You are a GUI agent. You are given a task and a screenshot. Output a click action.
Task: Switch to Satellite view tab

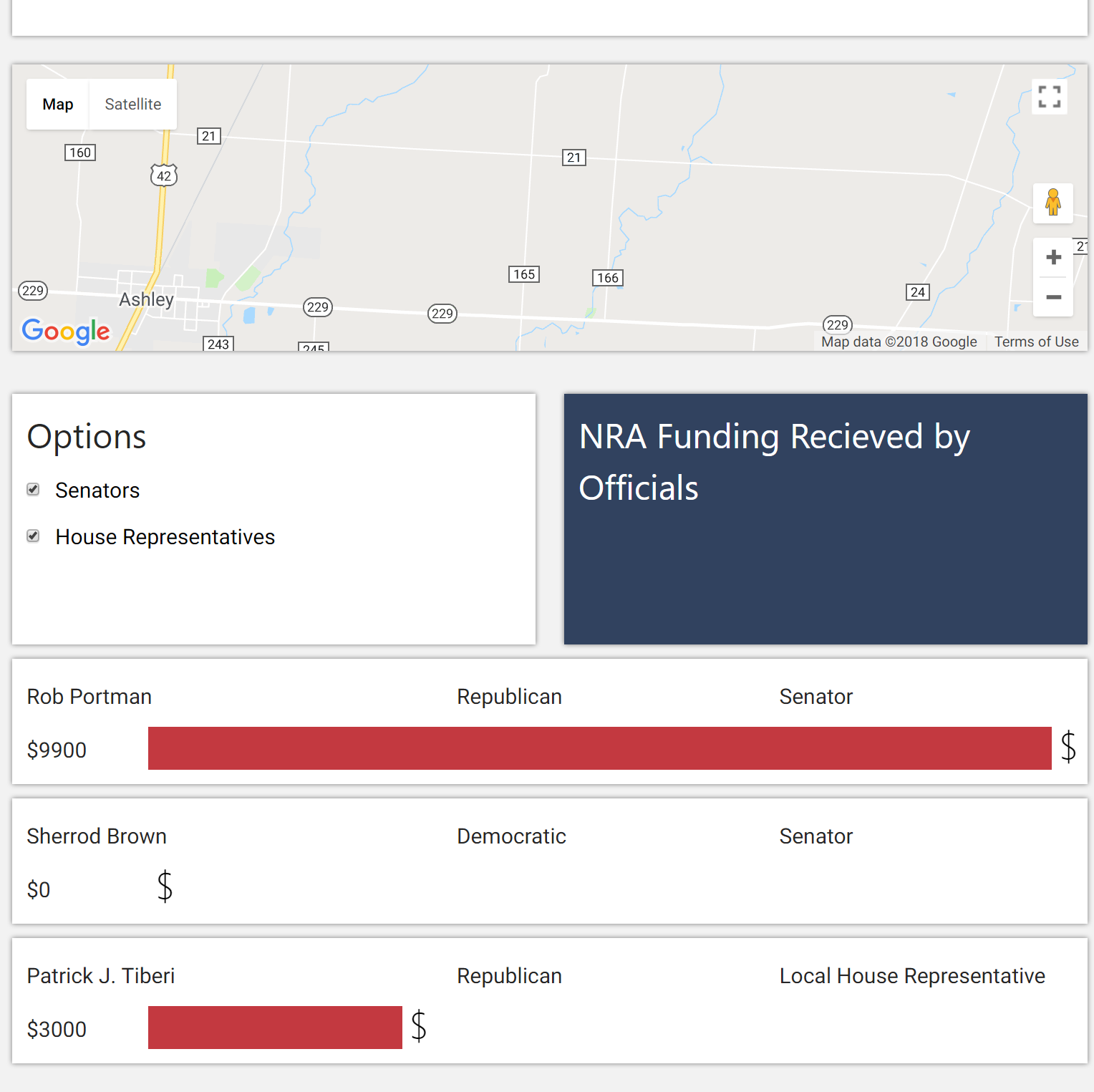point(133,105)
